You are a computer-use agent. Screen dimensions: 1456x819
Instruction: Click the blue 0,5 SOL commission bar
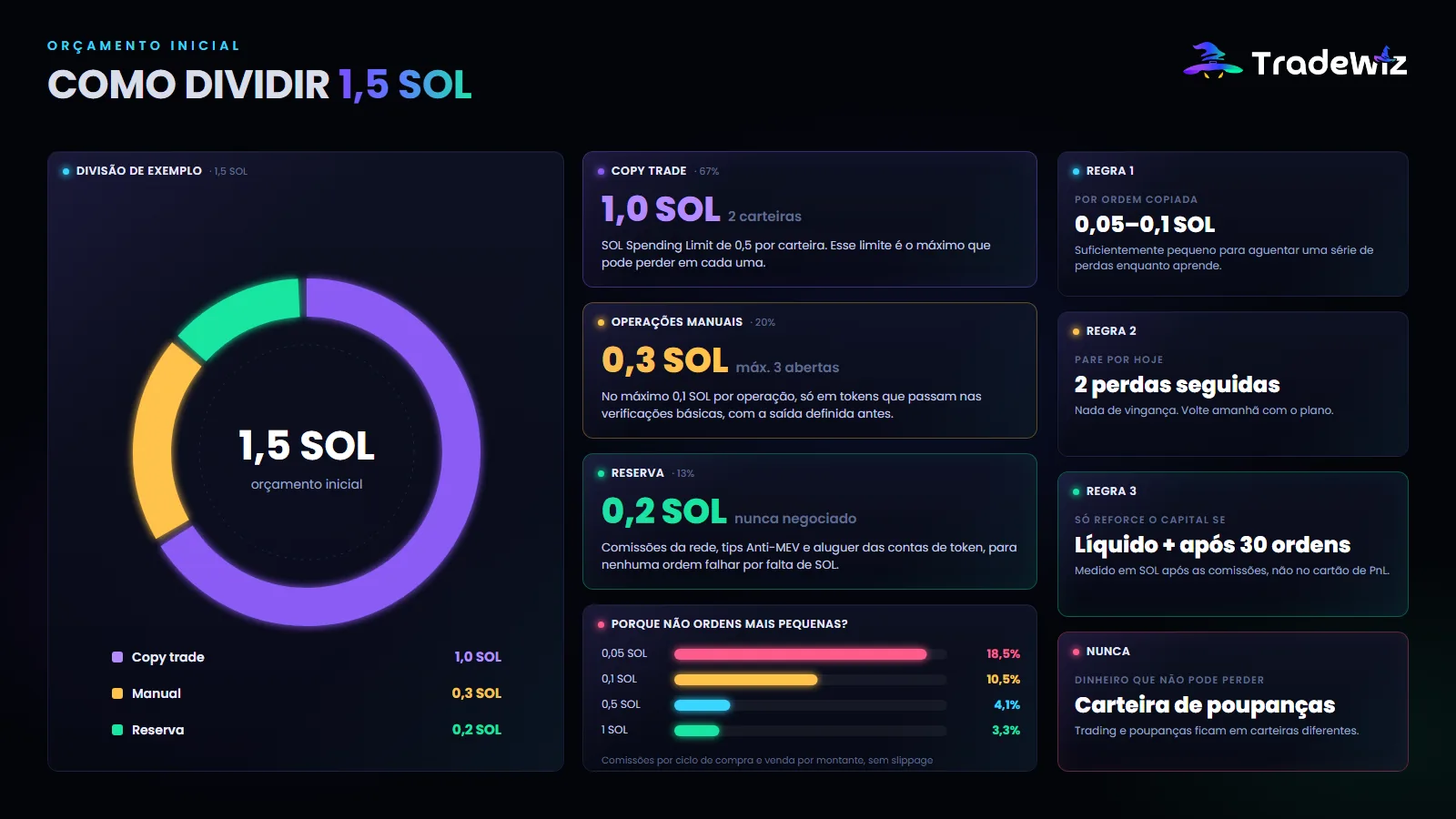point(702,704)
